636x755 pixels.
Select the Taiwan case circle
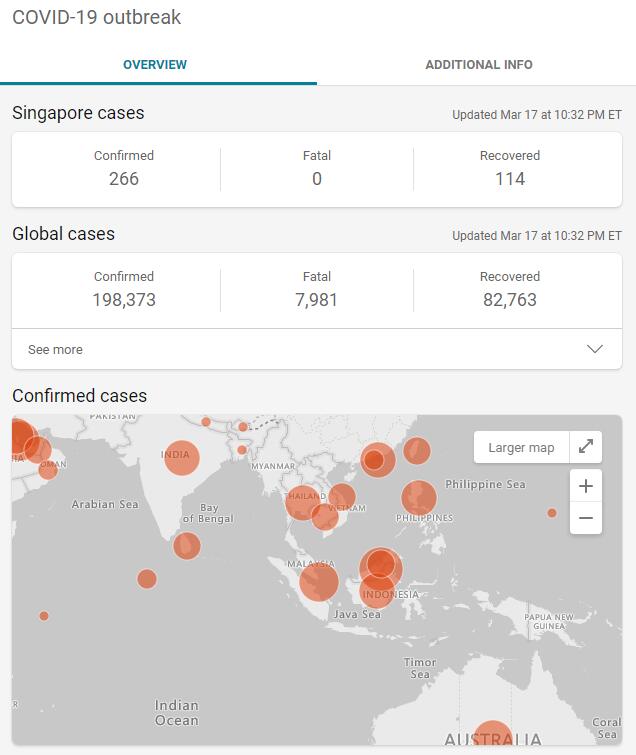(417, 451)
